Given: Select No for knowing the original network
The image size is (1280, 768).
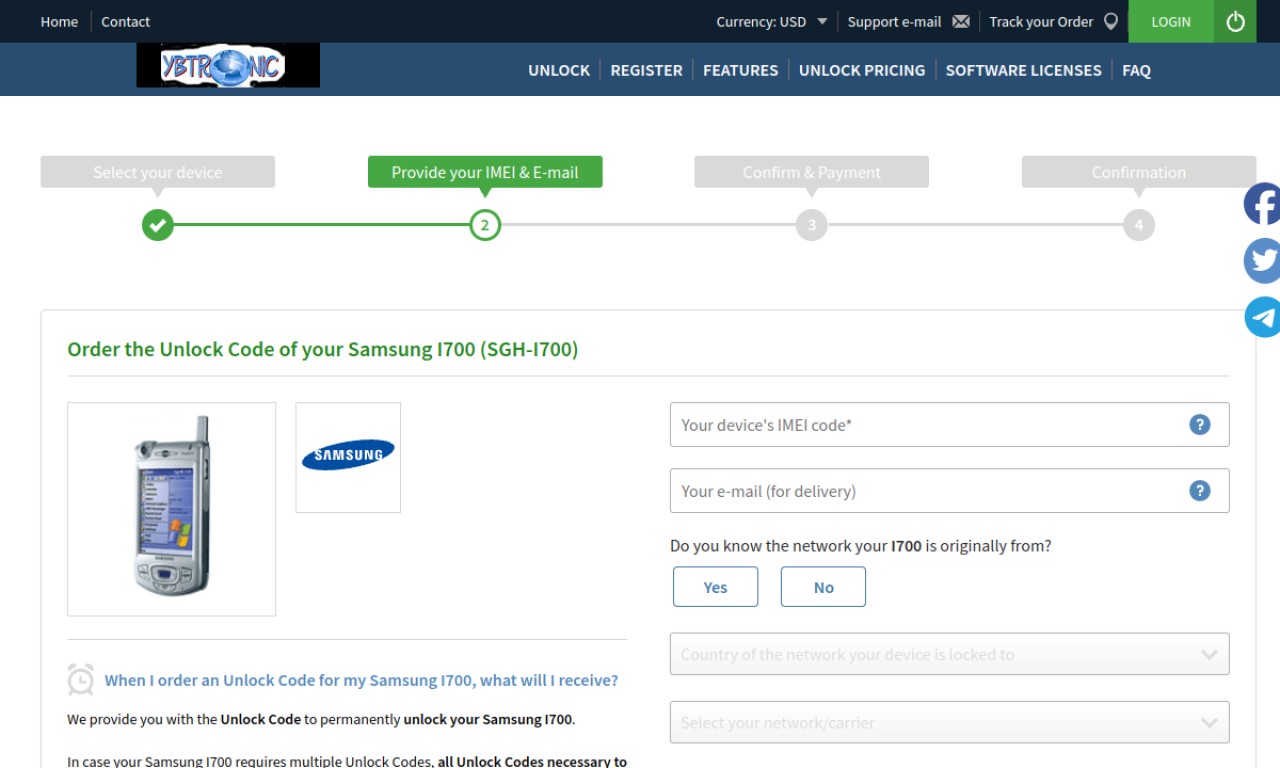Looking at the screenshot, I should (x=823, y=587).
